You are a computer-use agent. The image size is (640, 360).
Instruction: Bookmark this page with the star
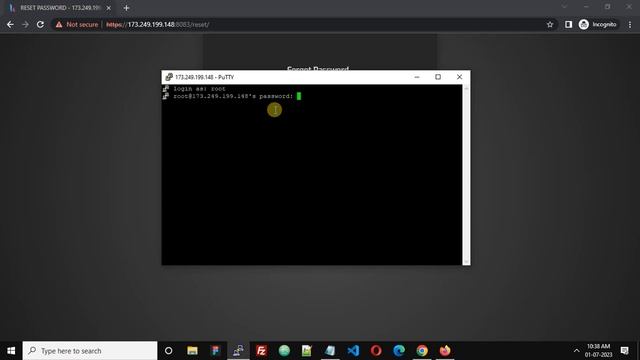coord(550,24)
